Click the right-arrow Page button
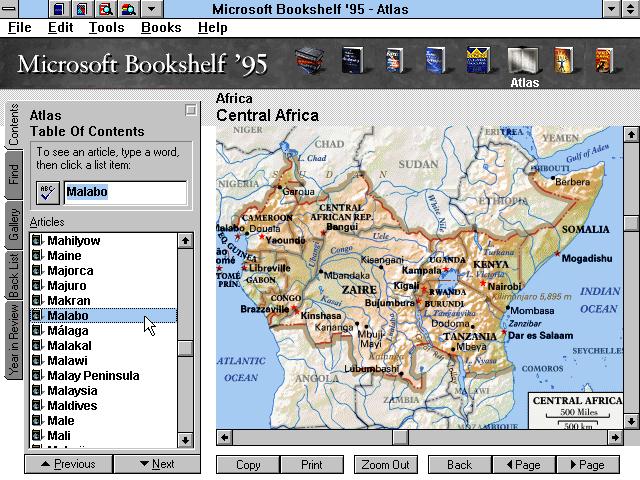The image size is (640, 480). 588,465
